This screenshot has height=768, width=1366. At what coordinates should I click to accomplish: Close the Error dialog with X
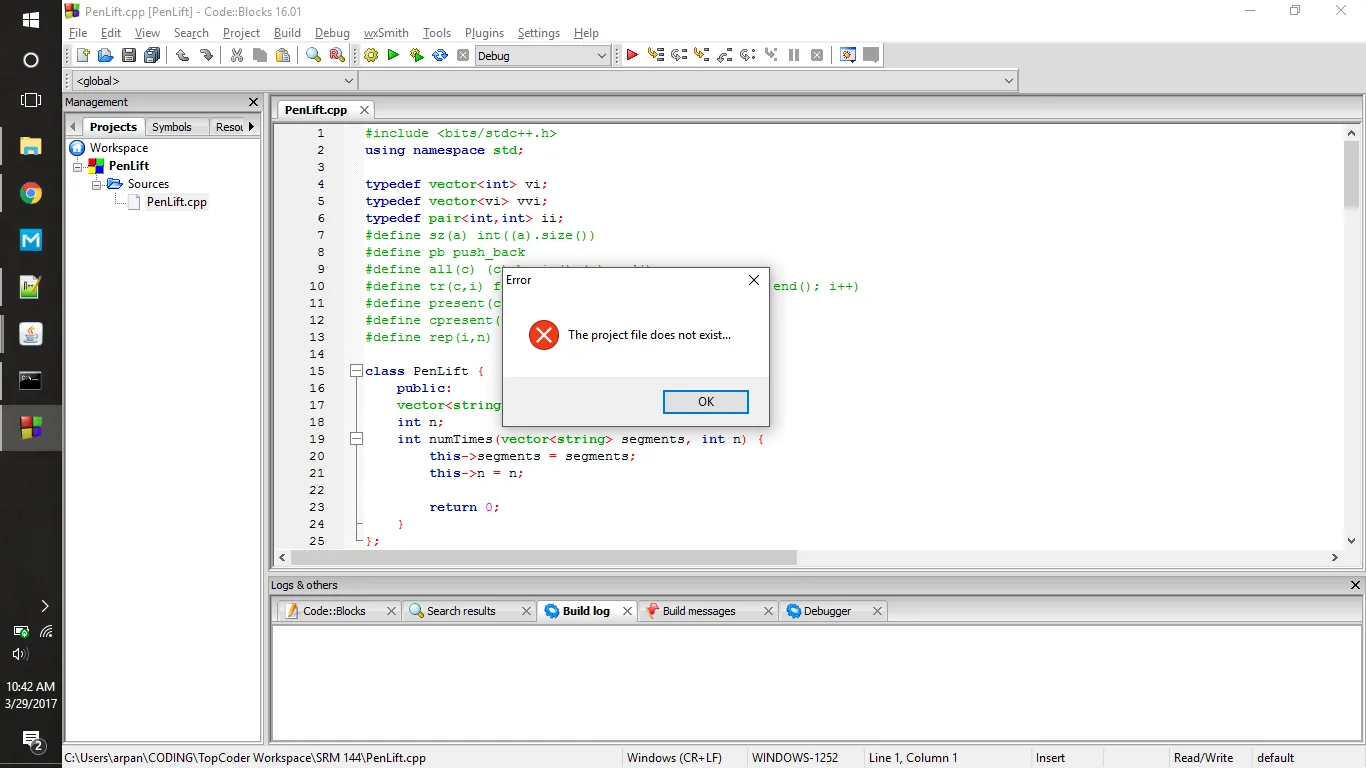754,280
